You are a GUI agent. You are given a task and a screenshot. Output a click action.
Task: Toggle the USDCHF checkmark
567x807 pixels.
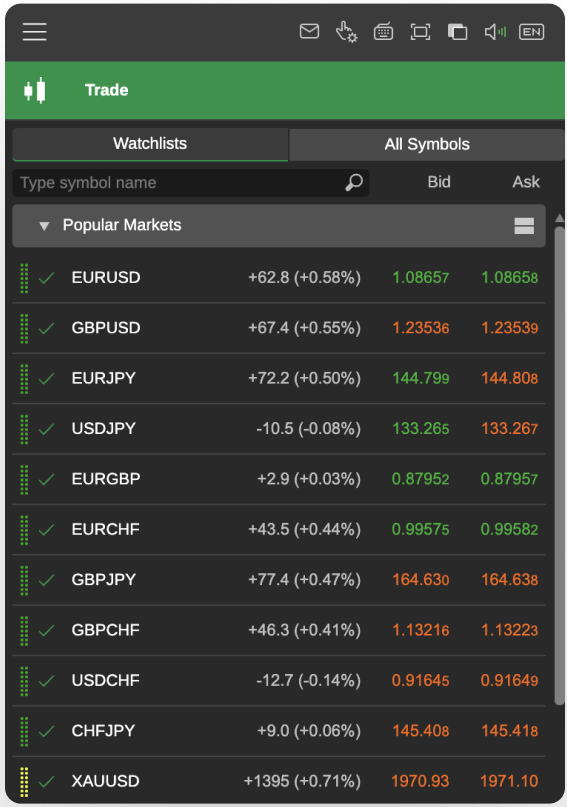(x=47, y=681)
